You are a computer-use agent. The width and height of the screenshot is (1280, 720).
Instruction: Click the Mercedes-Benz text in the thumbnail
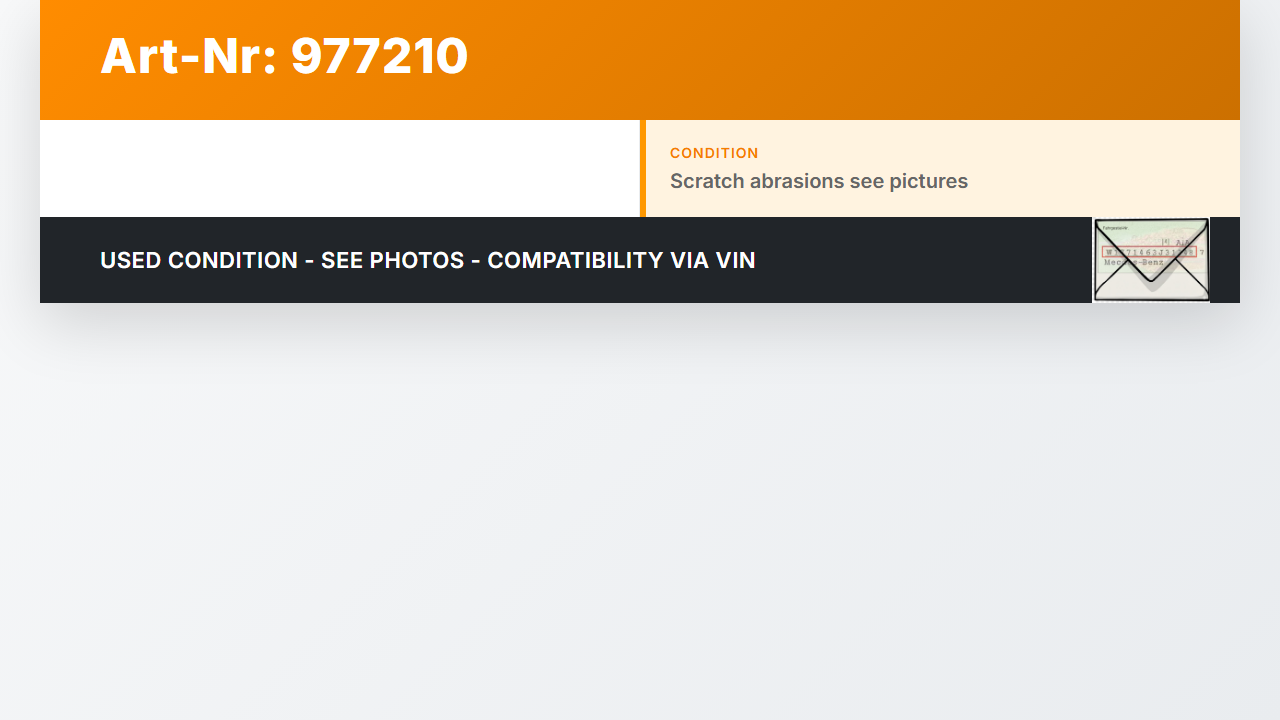[1134, 263]
